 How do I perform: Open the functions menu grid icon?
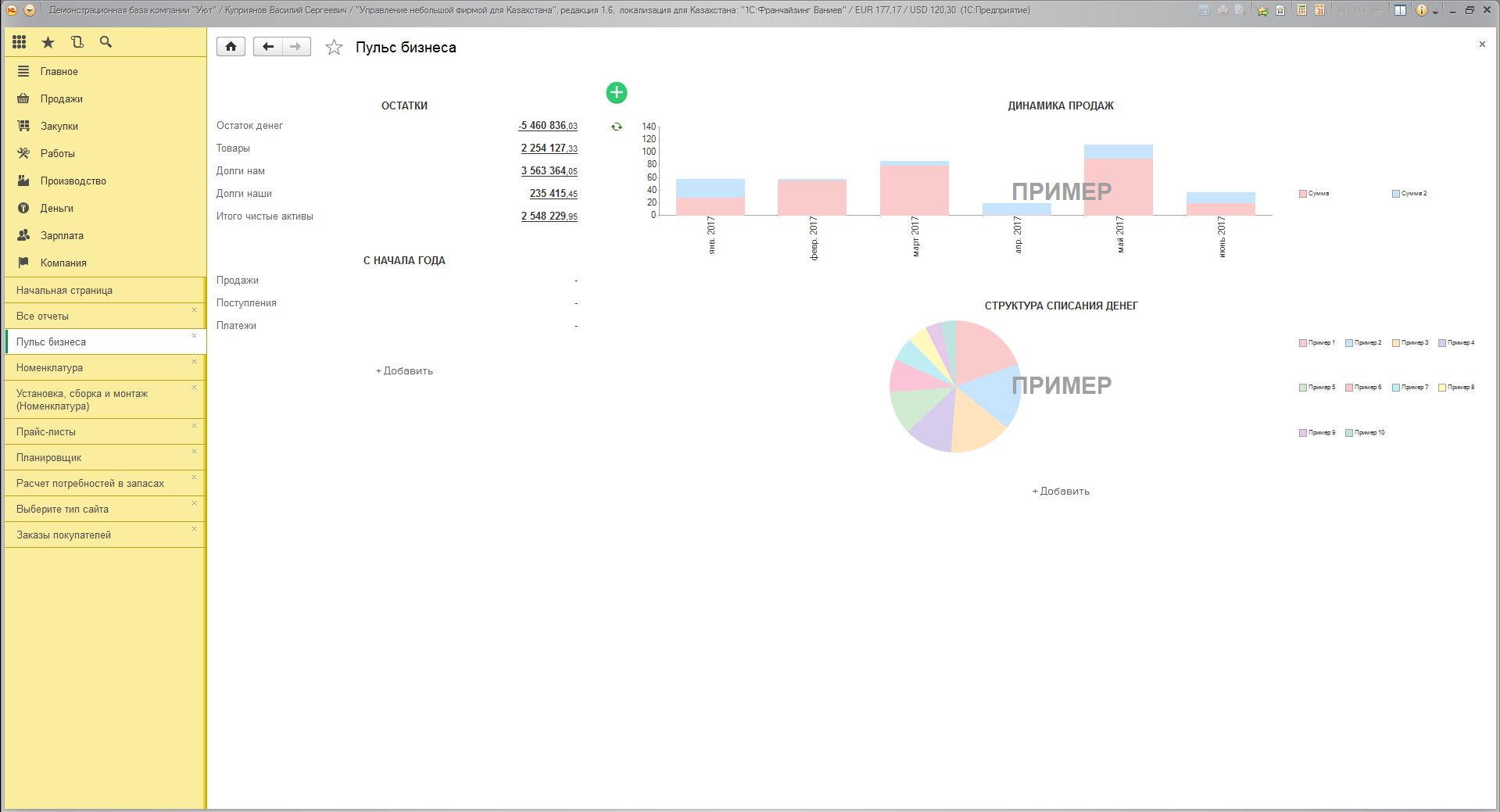[x=20, y=42]
